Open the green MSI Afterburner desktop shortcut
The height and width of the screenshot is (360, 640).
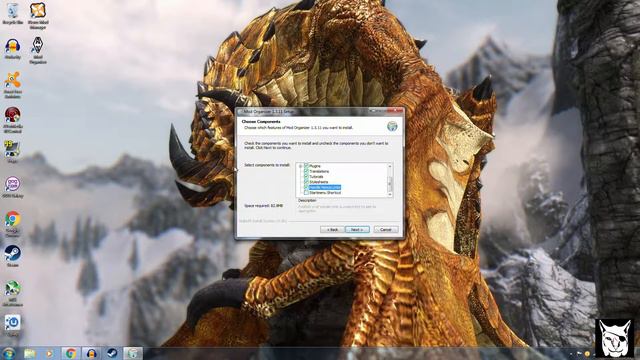pos(13,293)
